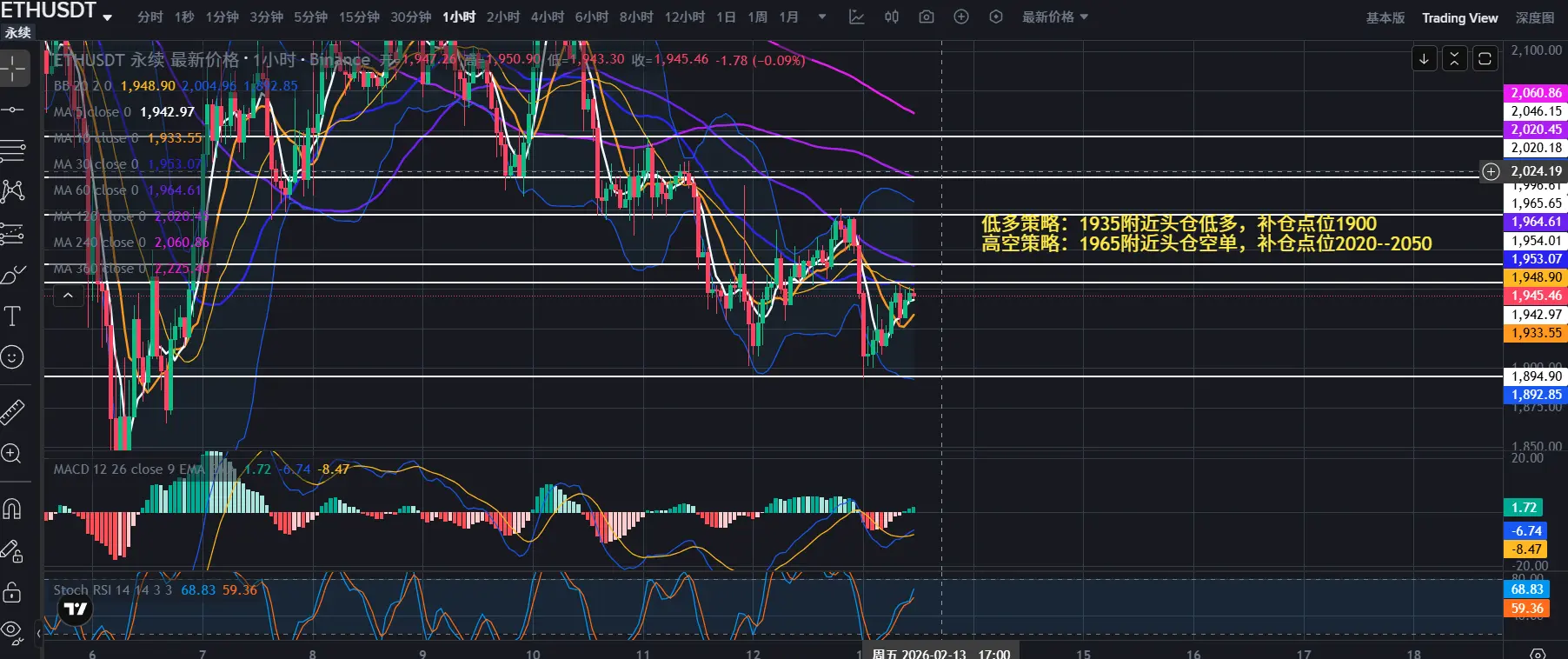
Task: Click the MA 240 close 0 legend
Action: [x=99, y=243]
